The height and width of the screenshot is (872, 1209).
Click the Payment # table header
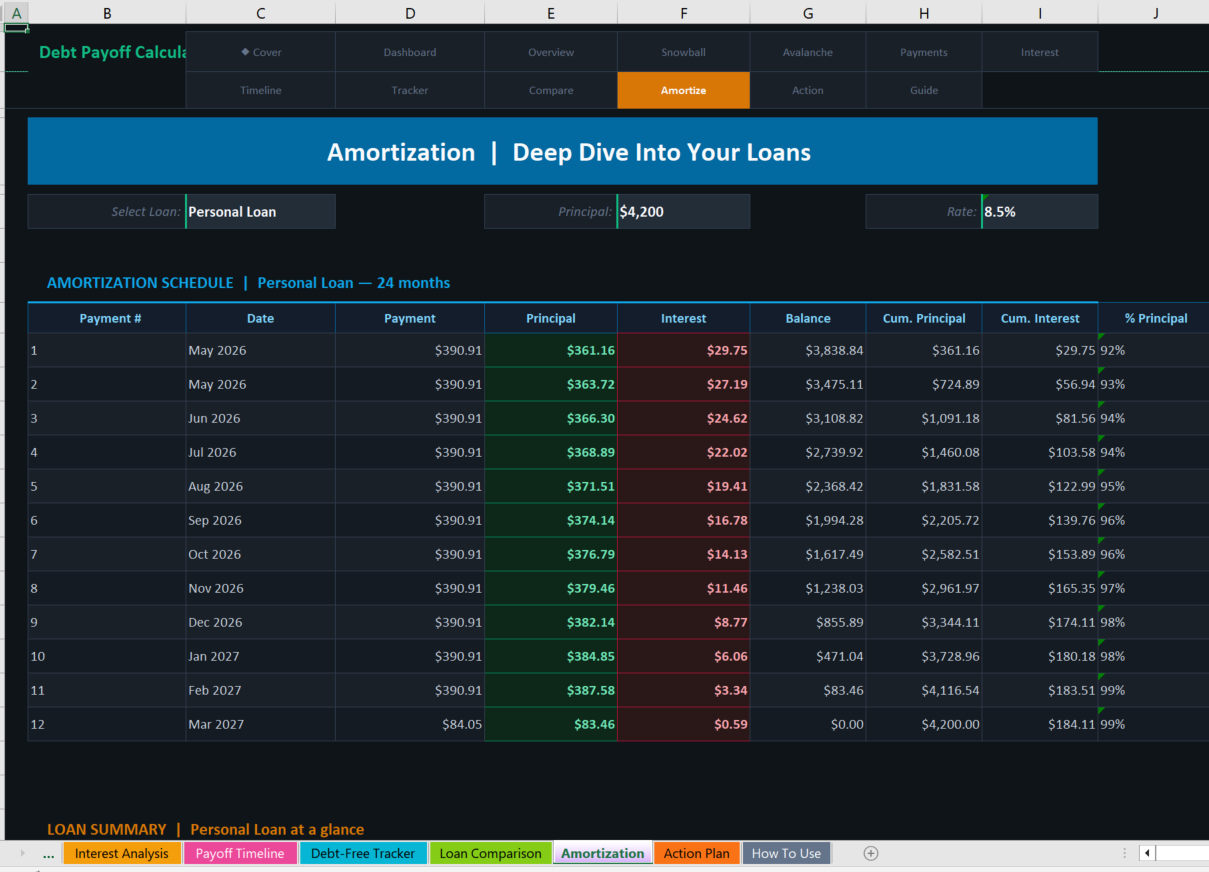tap(107, 318)
